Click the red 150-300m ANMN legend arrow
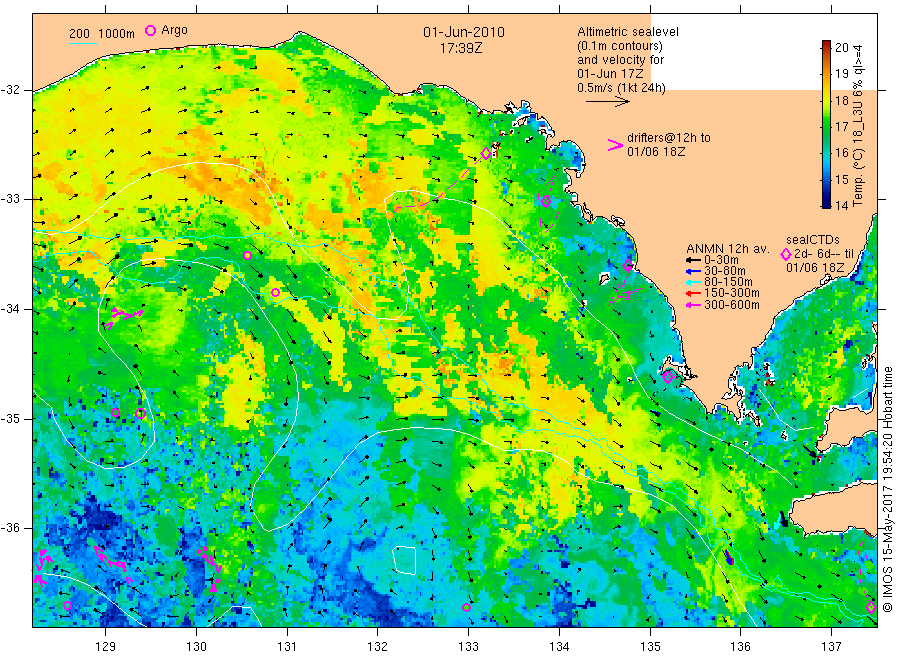The height and width of the screenshot is (660, 900). [x=693, y=293]
